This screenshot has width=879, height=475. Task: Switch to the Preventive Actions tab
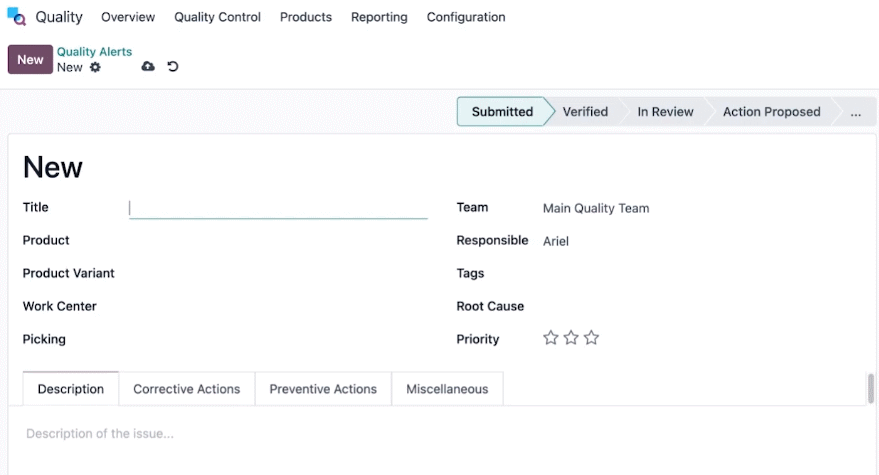[323, 389]
